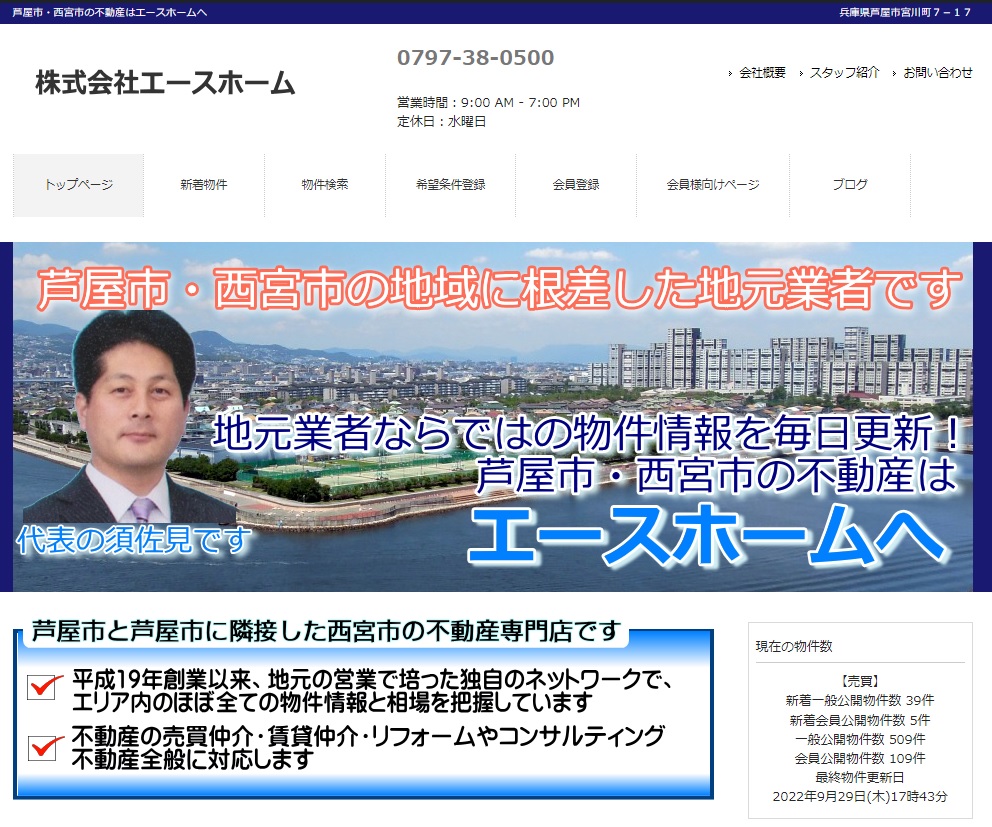
Task: Click the 【売買】 label
Action: [x=860, y=681]
